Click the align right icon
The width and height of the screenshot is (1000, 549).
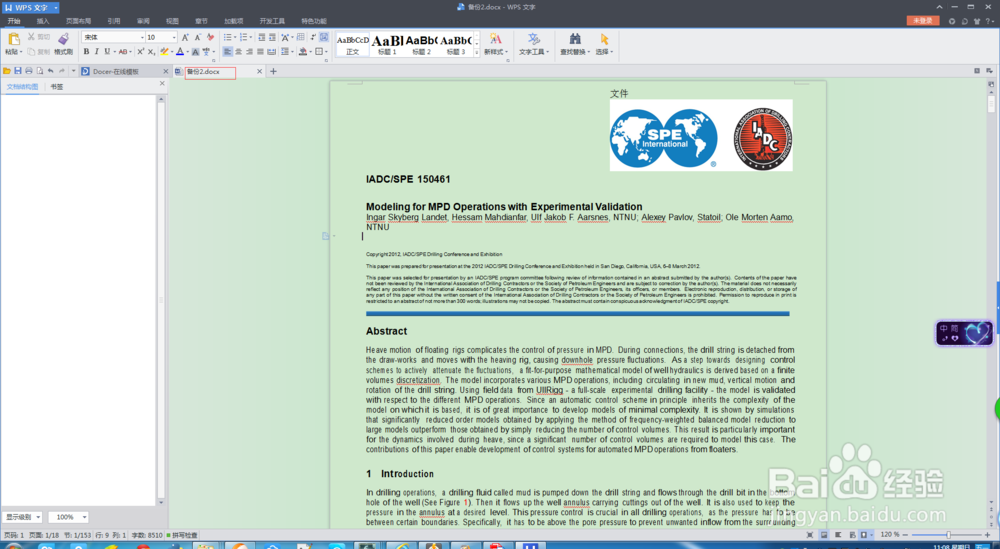pos(249,52)
